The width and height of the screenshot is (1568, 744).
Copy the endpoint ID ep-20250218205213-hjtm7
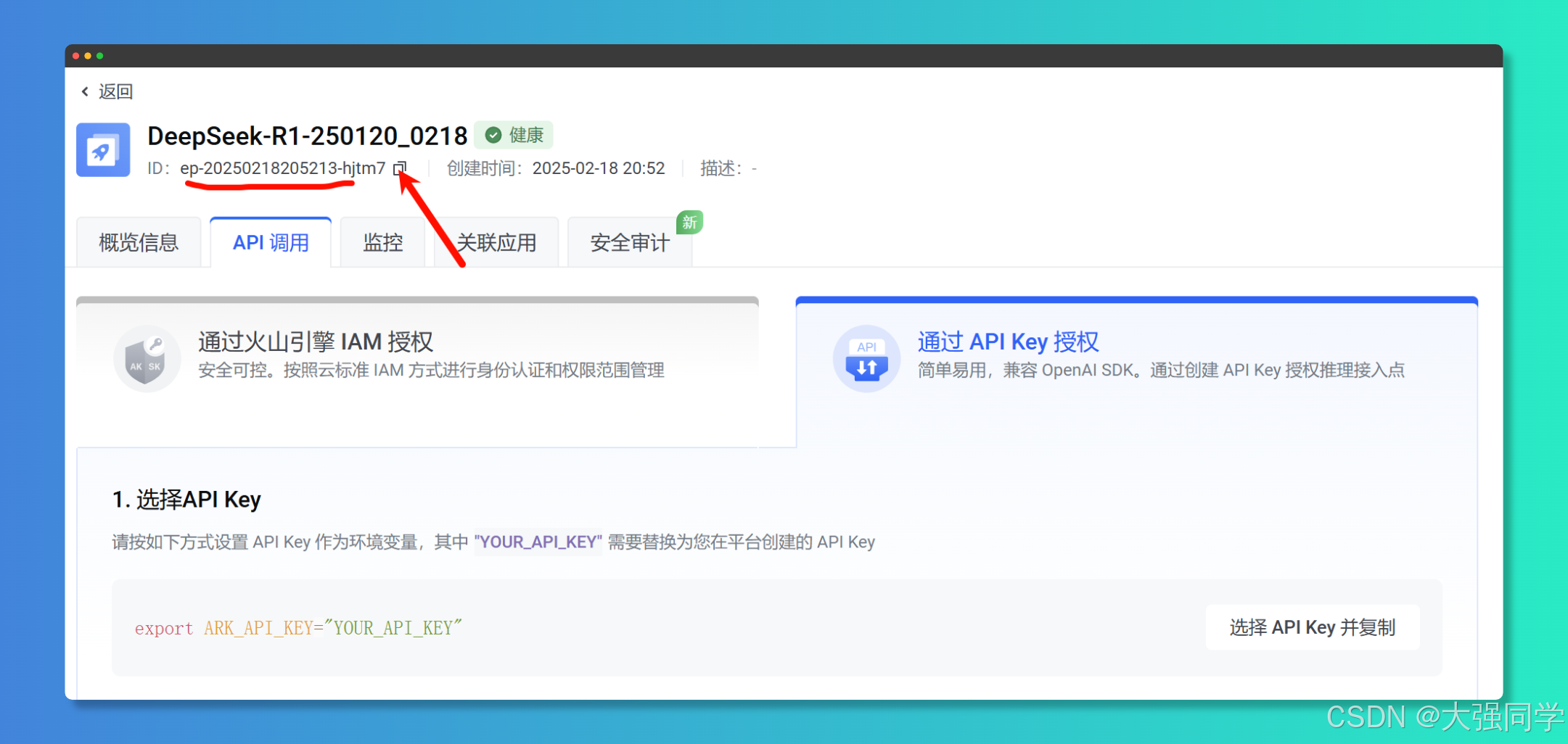[x=400, y=168]
